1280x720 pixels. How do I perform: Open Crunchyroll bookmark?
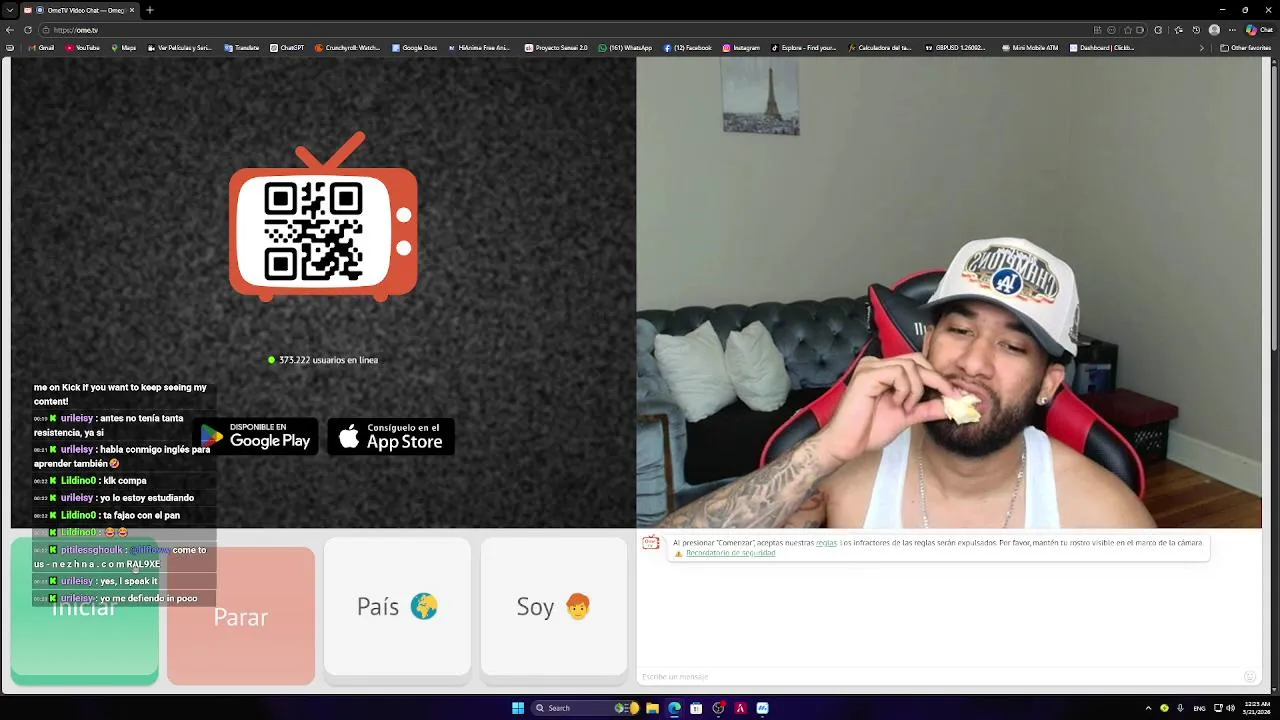(x=348, y=47)
